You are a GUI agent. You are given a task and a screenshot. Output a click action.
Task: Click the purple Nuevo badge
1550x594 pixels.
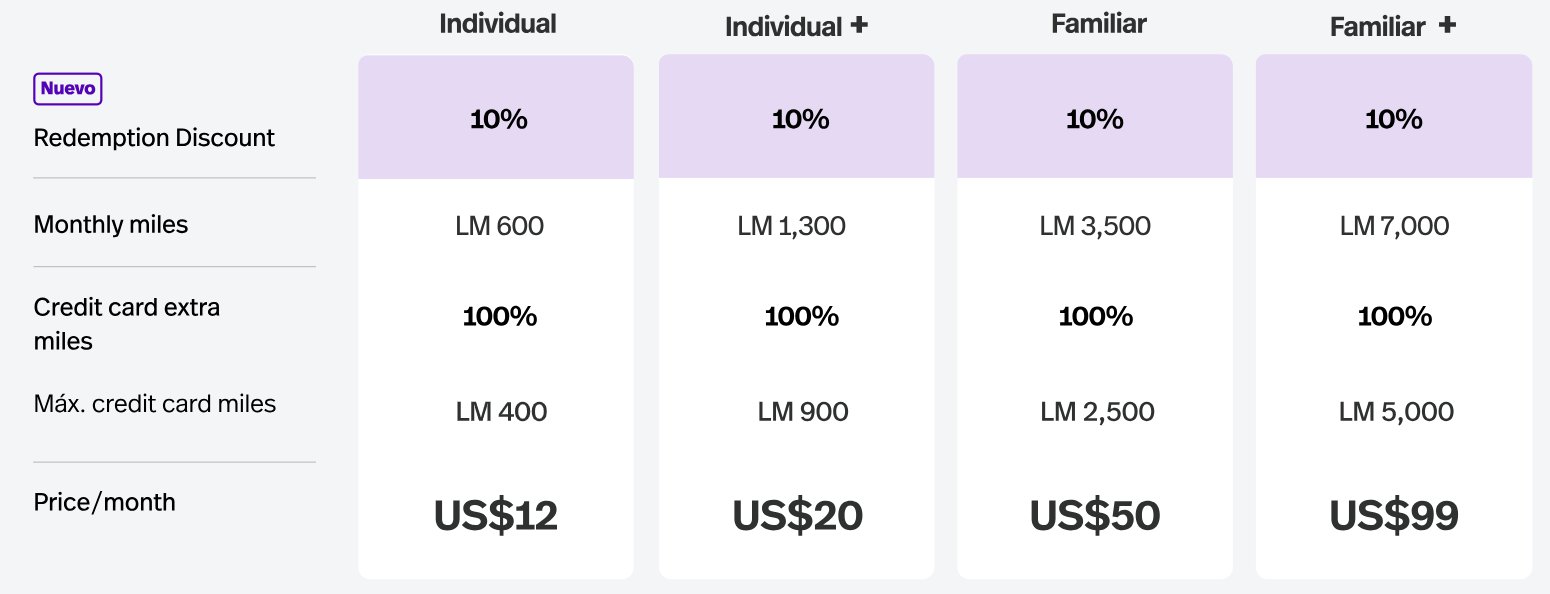(x=68, y=89)
